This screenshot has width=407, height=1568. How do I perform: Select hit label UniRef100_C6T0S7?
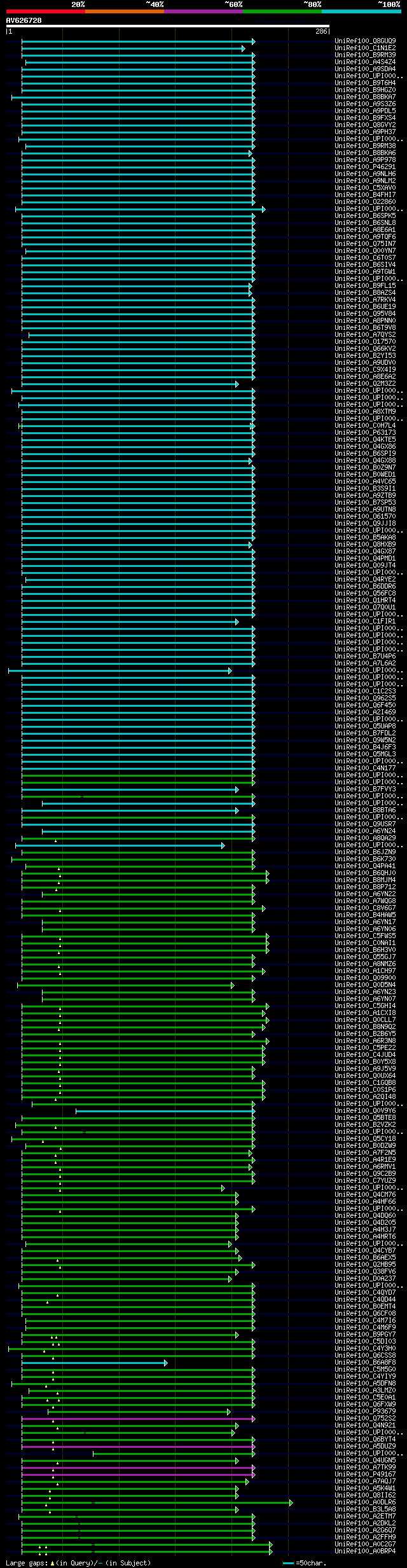(365, 258)
